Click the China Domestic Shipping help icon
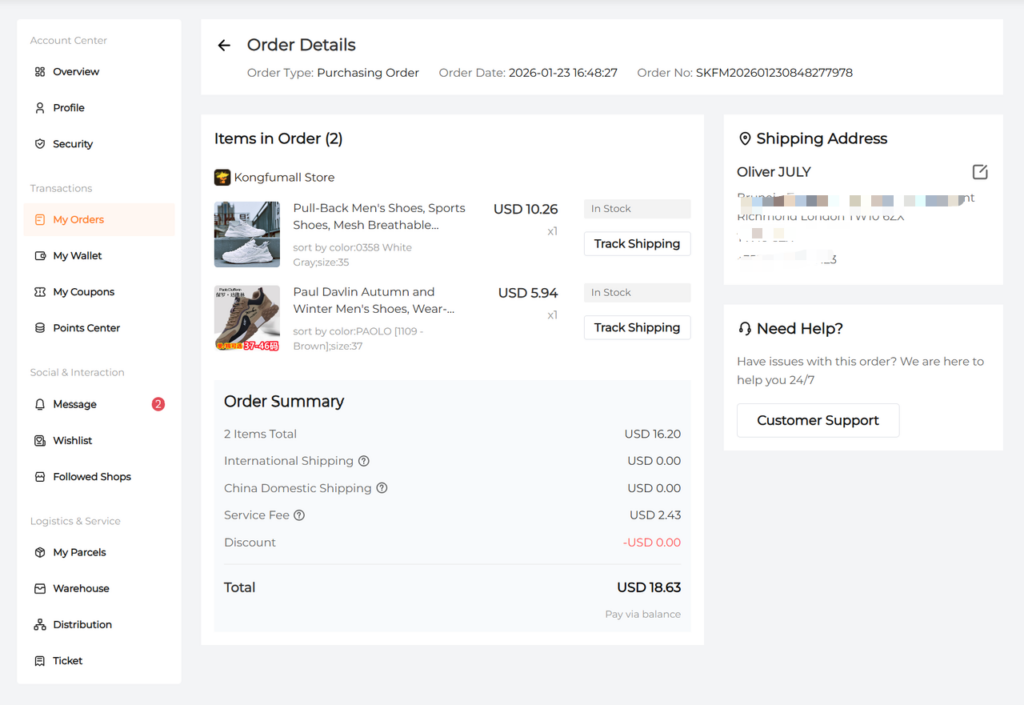The width and height of the screenshot is (1024, 705). 382,488
